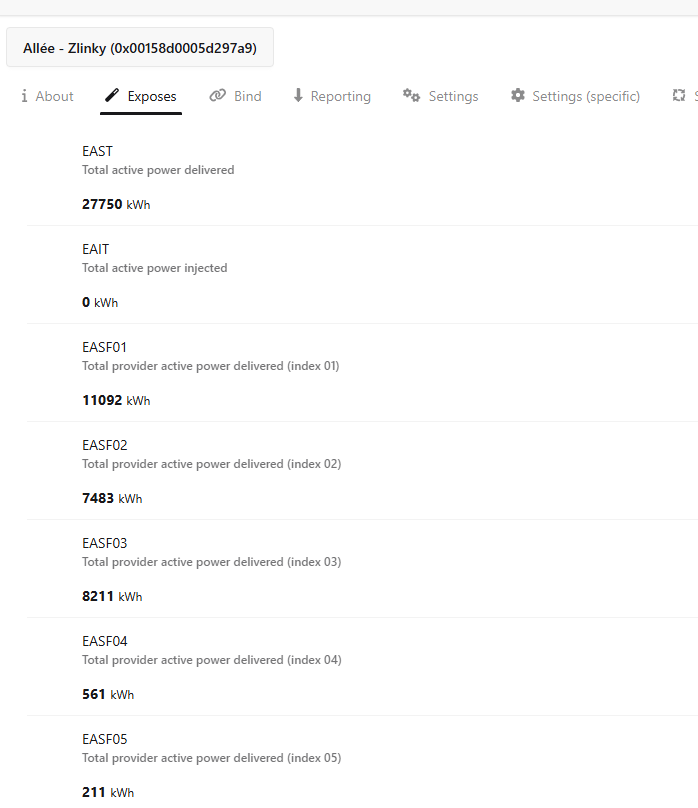The width and height of the screenshot is (698, 808).
Task: Click the 561 kWh value for EASF04
Action: pyautogui.click(x=108, y=694)
